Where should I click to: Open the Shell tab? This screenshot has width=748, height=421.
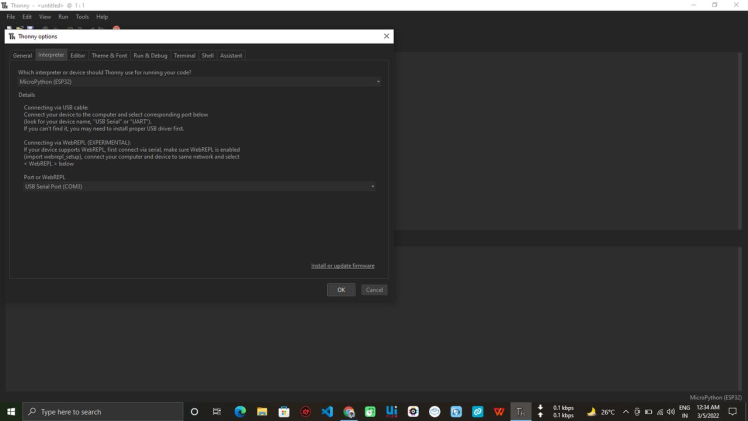pyautogui.click(x=208, y=56)
